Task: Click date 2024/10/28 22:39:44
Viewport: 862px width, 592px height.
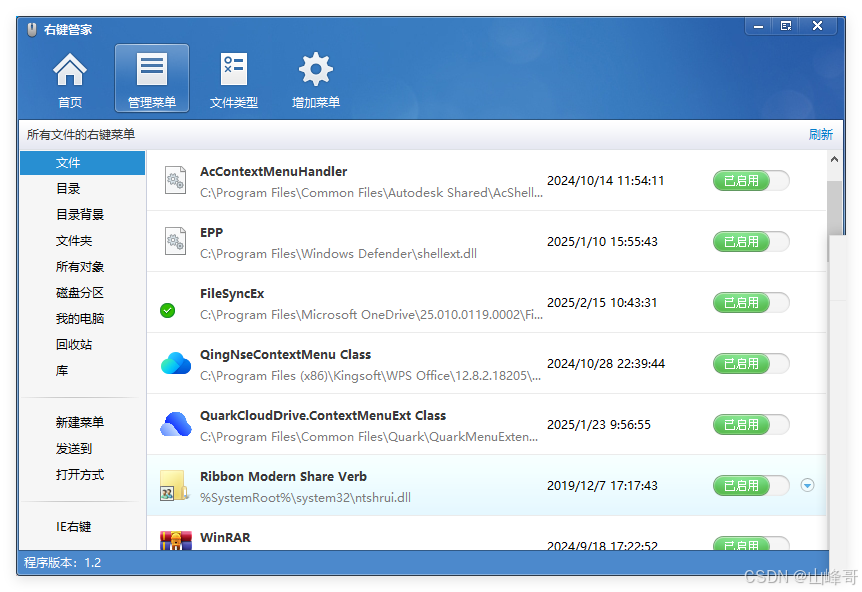Action: (606, 363)
